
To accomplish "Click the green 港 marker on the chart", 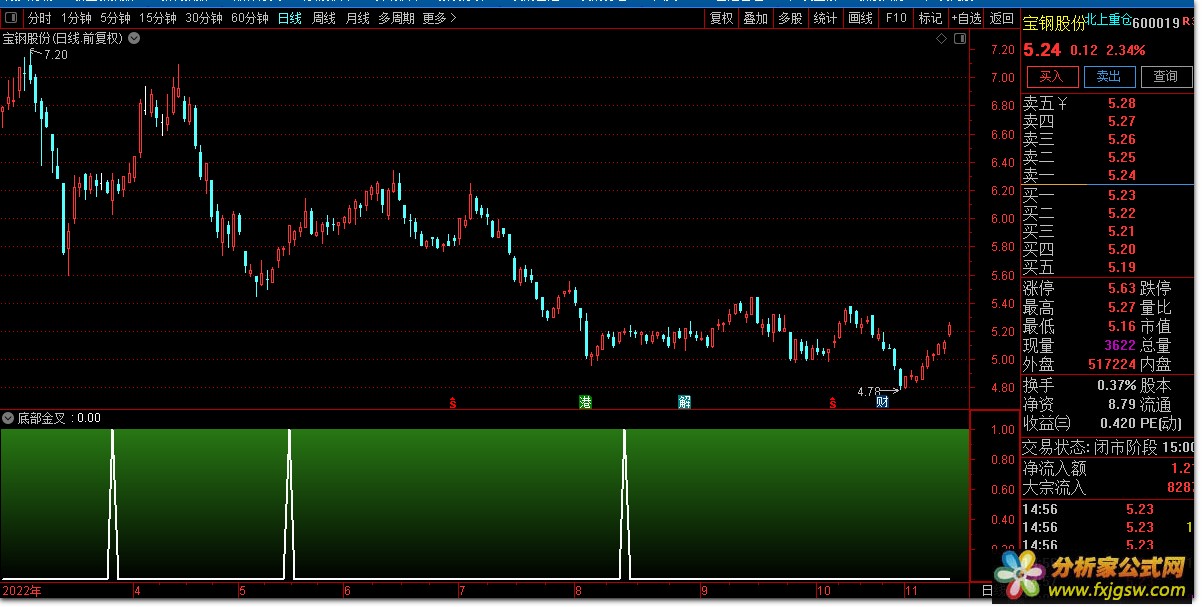I will (x=585, y=402).
